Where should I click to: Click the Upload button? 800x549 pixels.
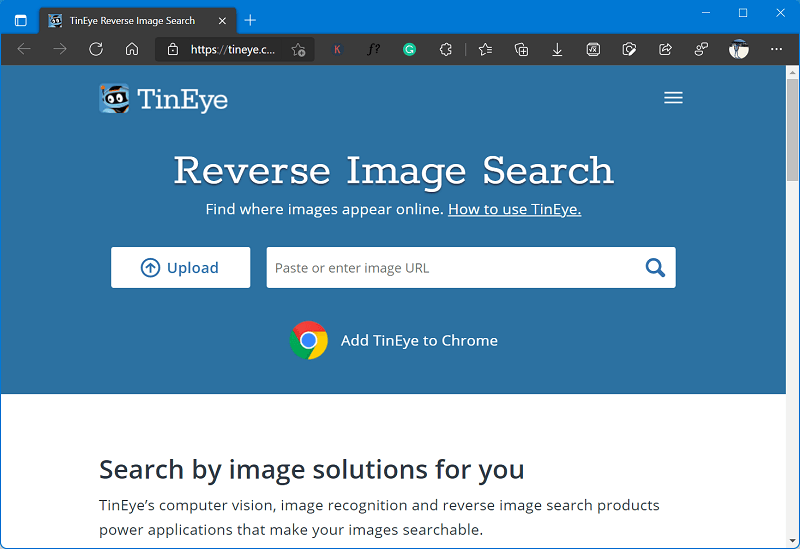coord(181,267)
